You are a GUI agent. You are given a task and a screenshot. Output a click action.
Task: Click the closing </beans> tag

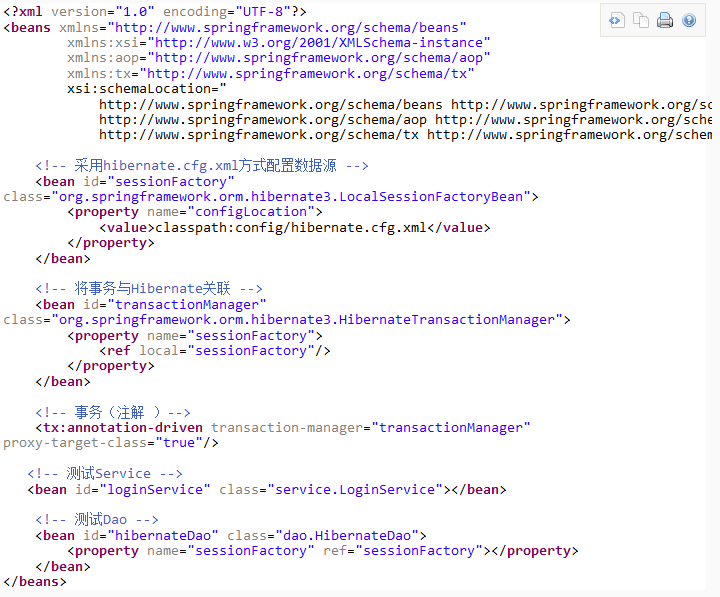point(35,581)
